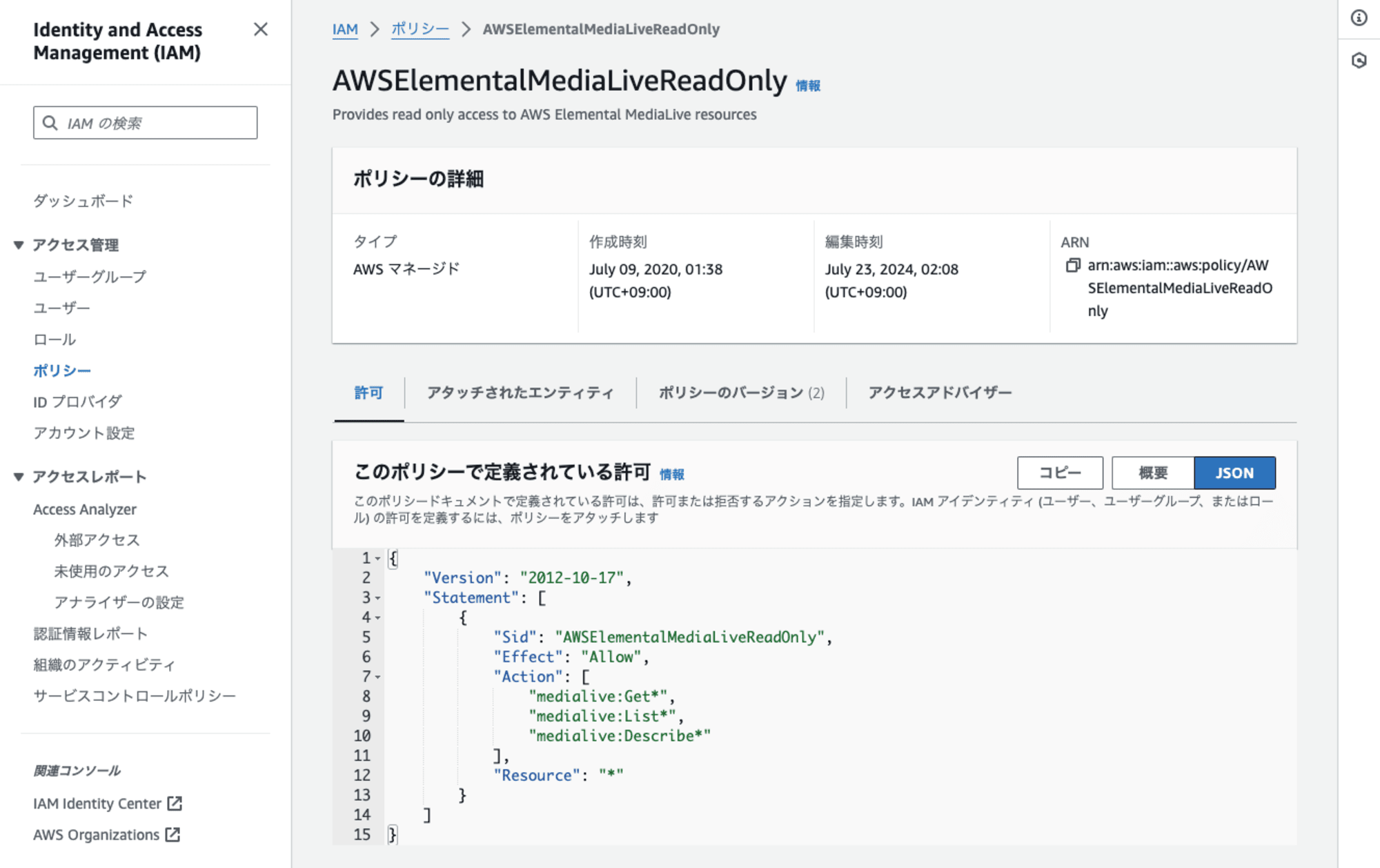Screen dimensions: 1380x868
Task: Click the search magnifier icon in the IAM search box
Action: coord(50,123)
